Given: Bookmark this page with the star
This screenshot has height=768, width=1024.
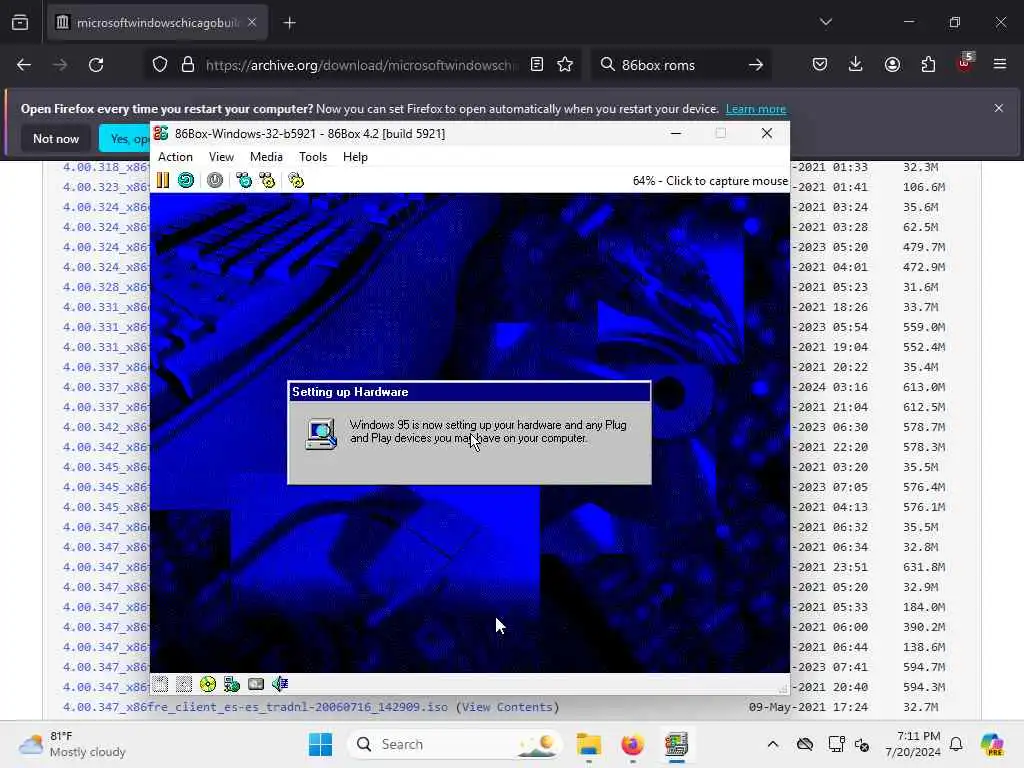Looking at the screenshot, I should point(566,65).
